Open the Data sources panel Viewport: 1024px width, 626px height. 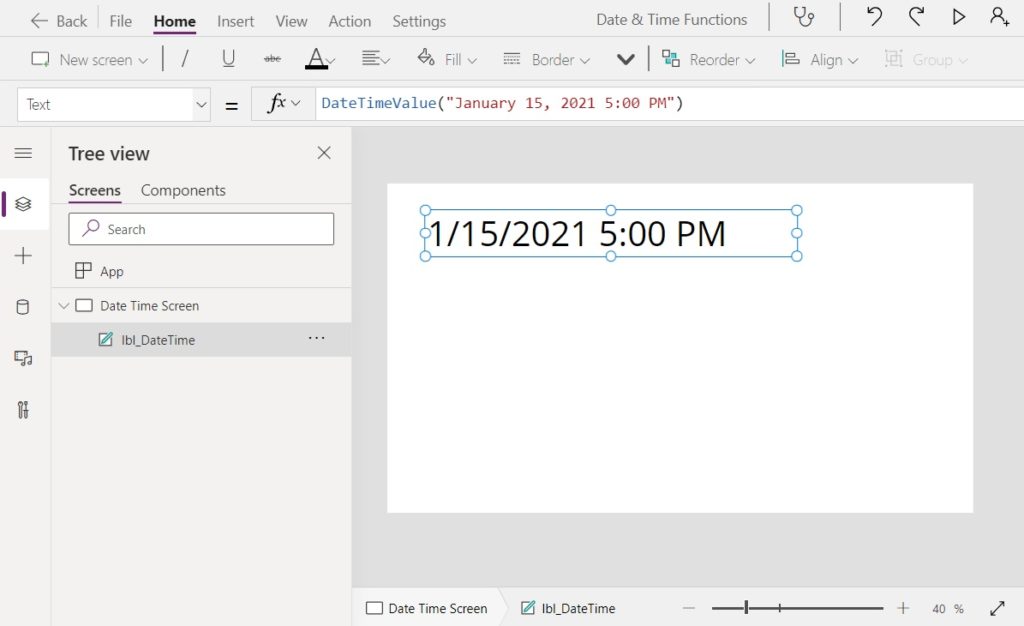pyautogui.click(x=22, y=306)
